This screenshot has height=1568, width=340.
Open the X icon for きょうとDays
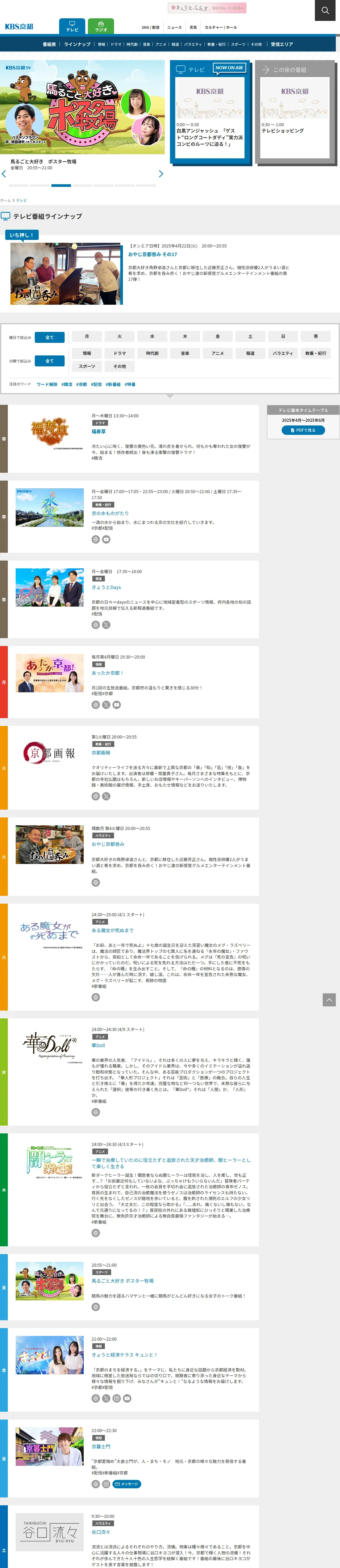pyautogui.click(x=106, y=625)
